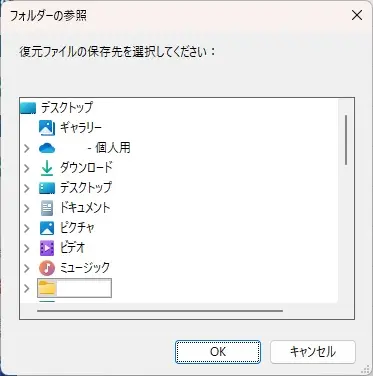Image resolution: width=373 pixels, height=376 pixels.
Task: Expand the ビデオ folder chevron
Action: point(27,248)
